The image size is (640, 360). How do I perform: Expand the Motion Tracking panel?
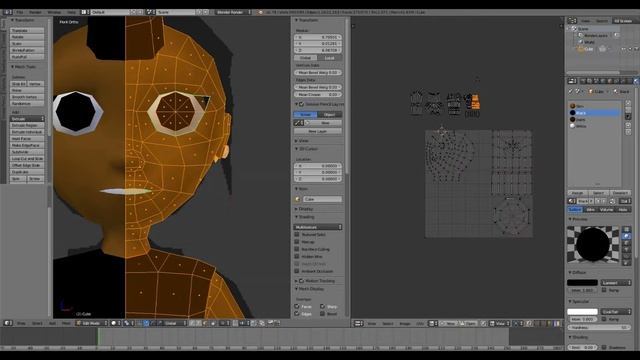[315, 281]
